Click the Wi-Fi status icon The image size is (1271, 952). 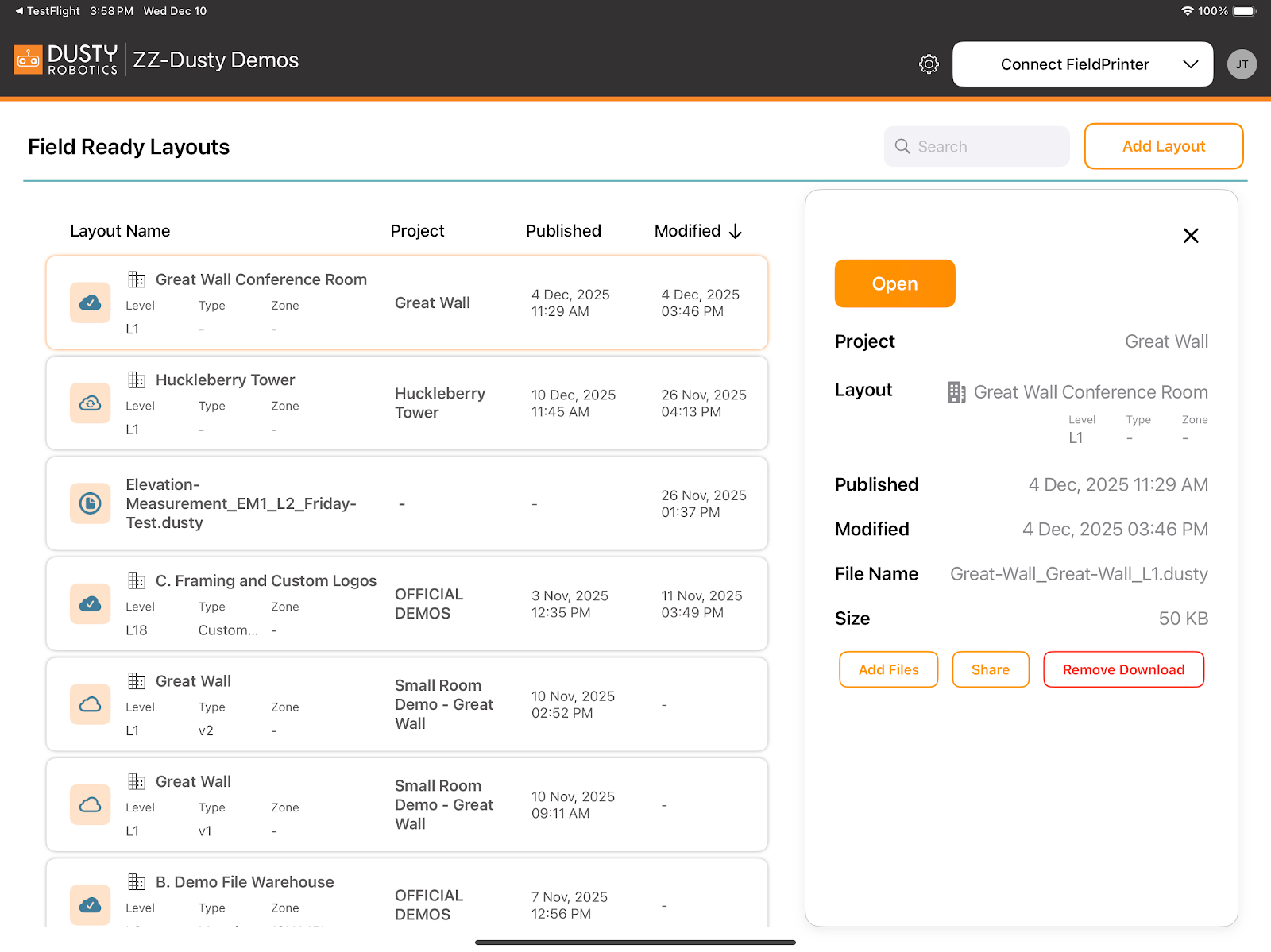[x=1188, y=11]
